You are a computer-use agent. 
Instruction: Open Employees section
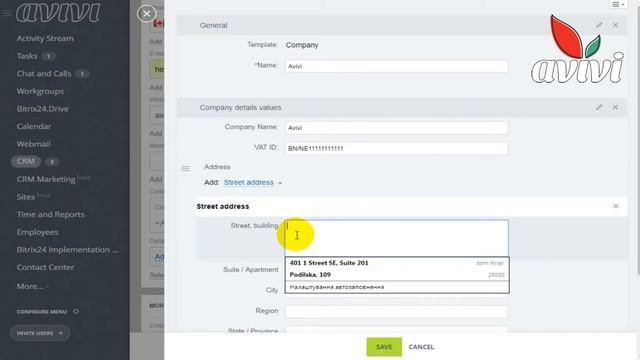(x=38, y=232)
